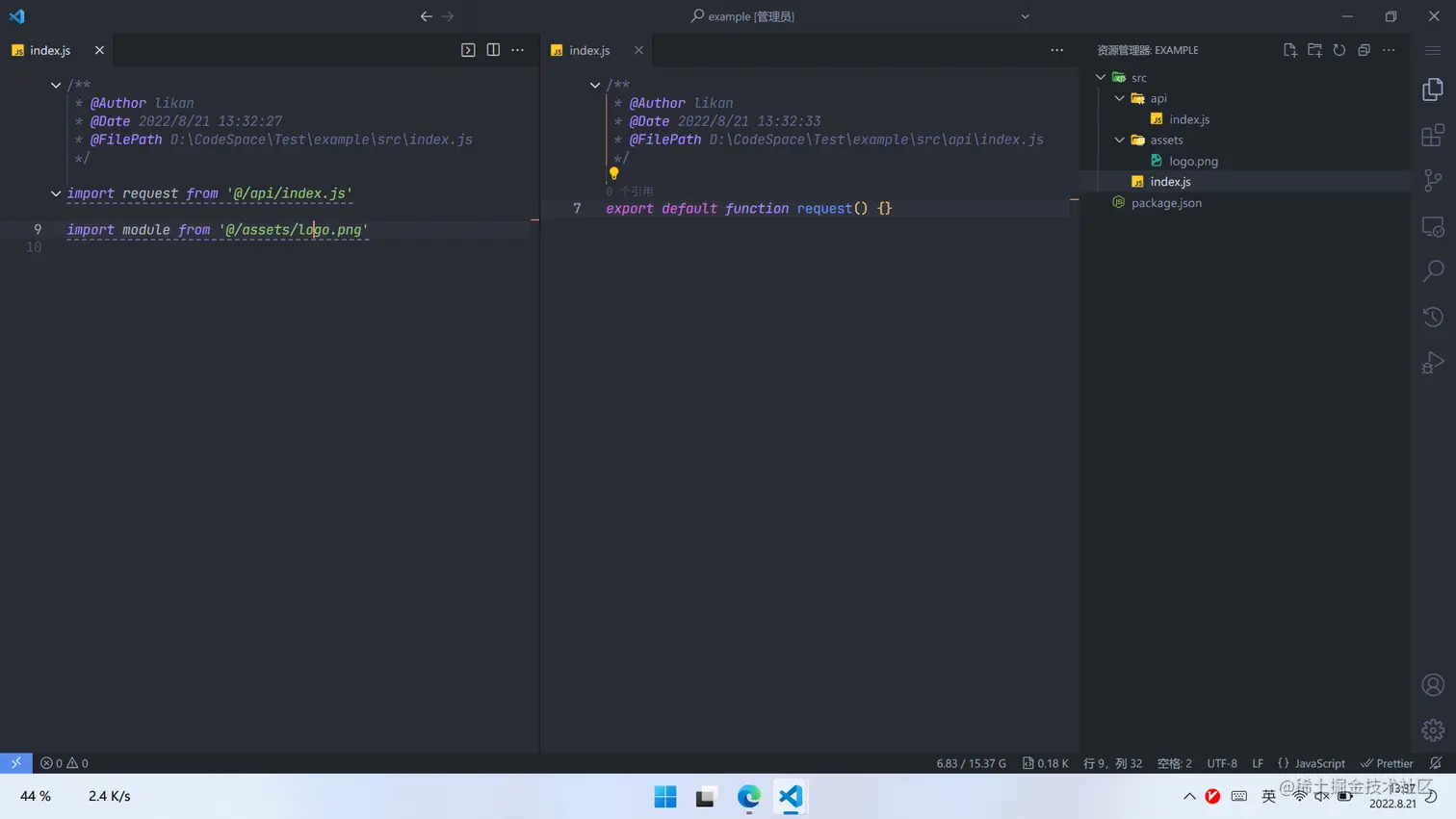
Task: Open the Search view icon
Action: tap(1433, 271)
